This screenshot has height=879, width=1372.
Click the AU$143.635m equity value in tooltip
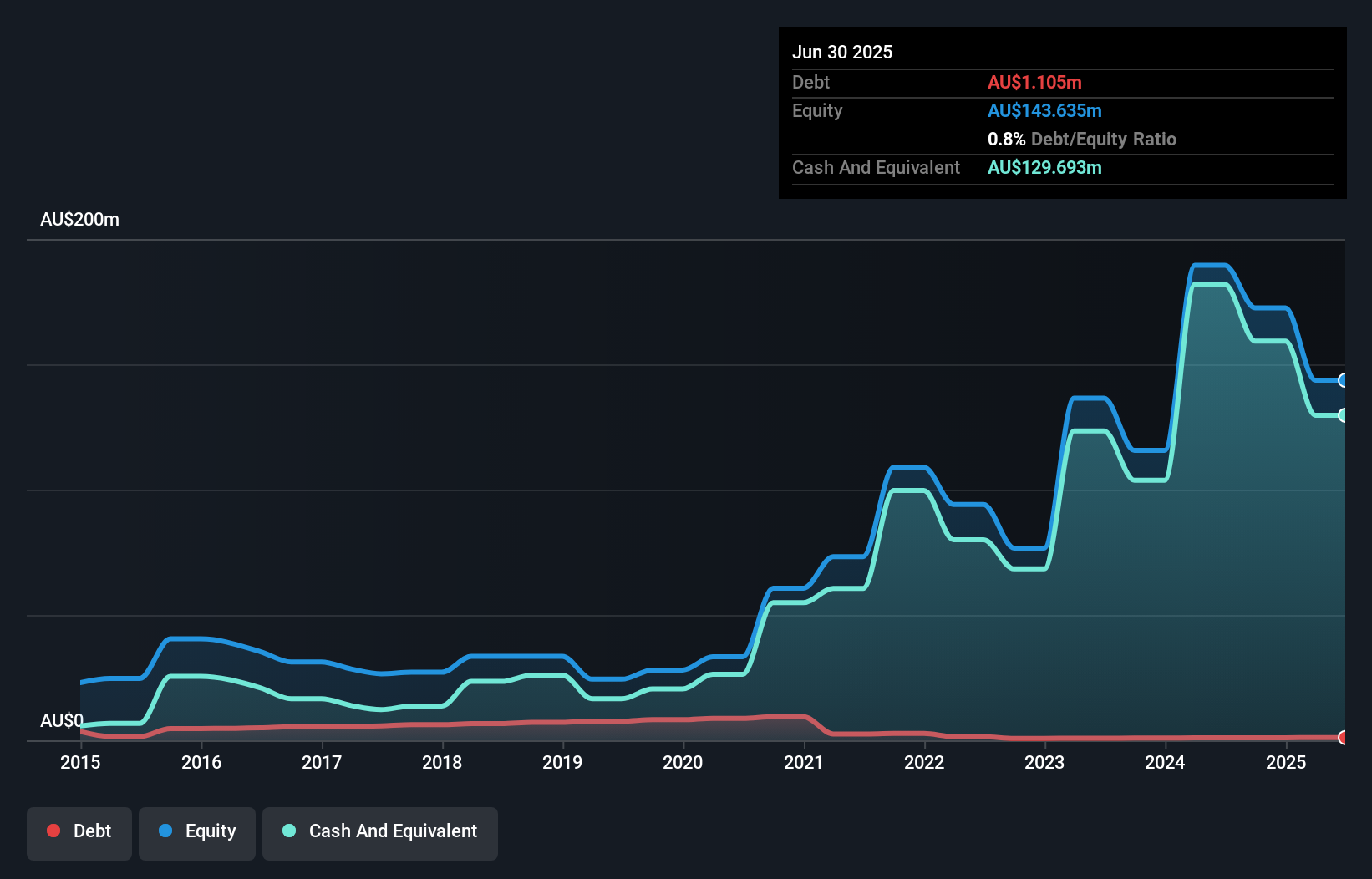[1044, 110]
